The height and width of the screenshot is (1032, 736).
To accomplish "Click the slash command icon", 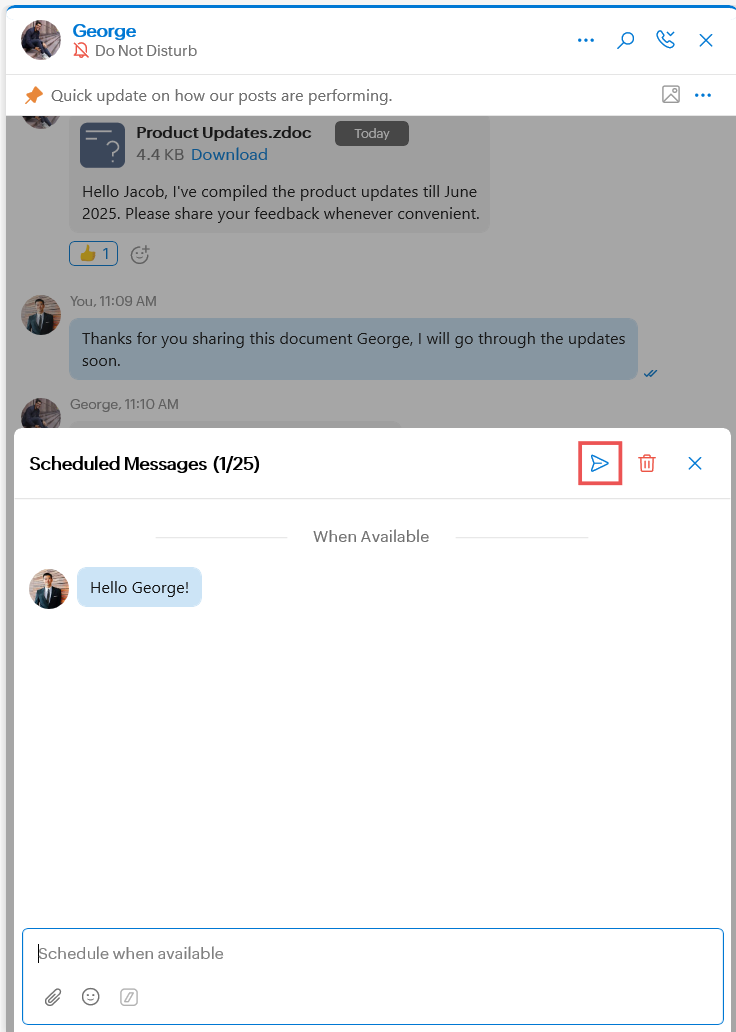I will (128, 996).
